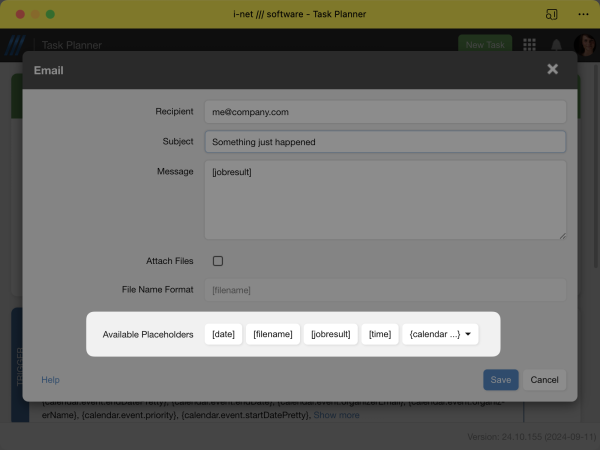Click the green New Task button
The width and height of the screenshot is (600, 450).
click(x=485, y=45)
